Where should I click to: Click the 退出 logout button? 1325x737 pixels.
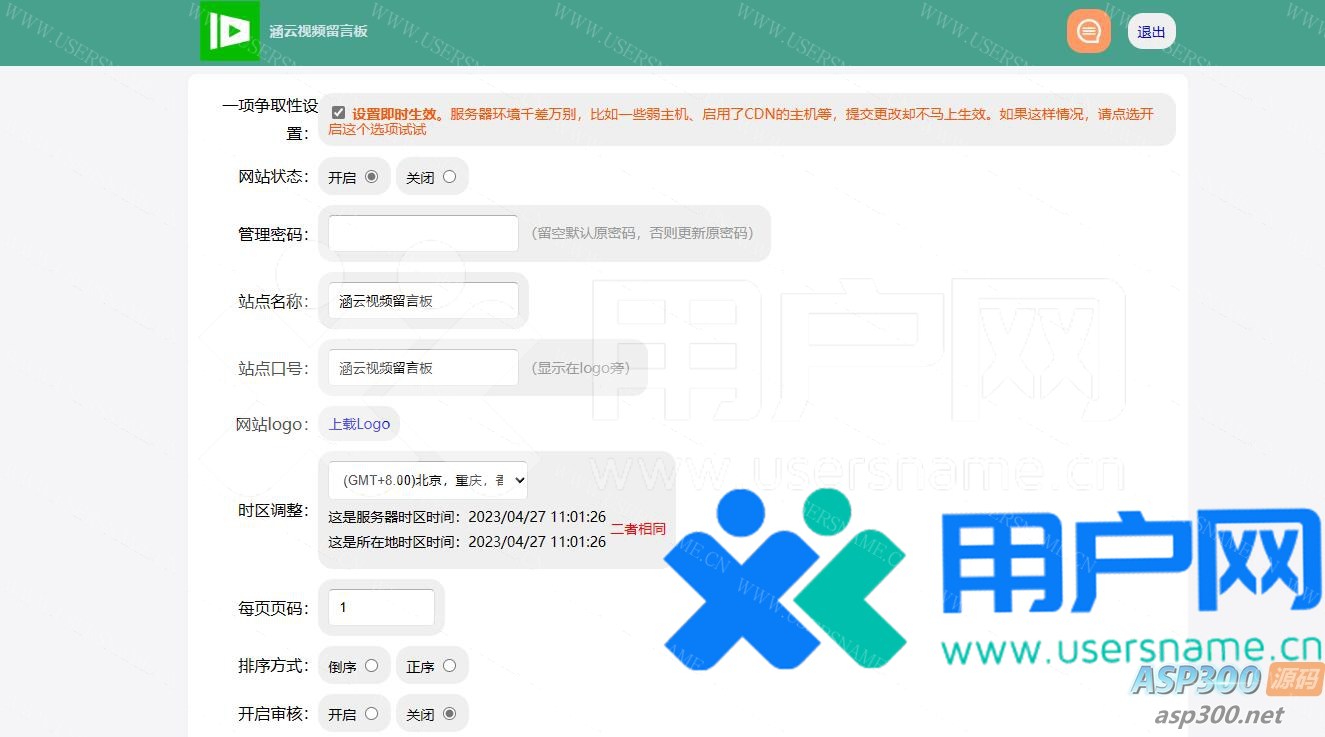[x=1152, y=32]
